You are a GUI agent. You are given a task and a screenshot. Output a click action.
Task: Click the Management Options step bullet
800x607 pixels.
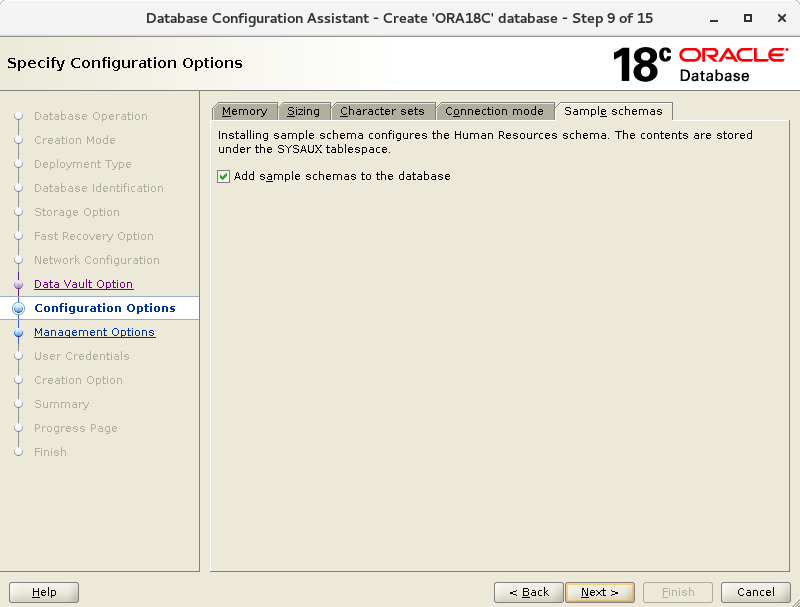pos(18,333)
